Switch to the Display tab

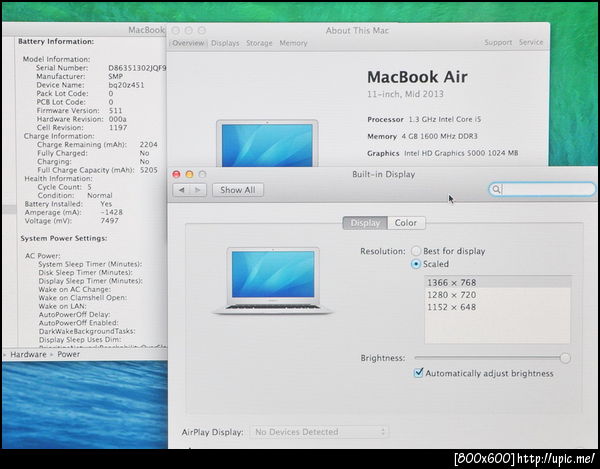(365, 223)
